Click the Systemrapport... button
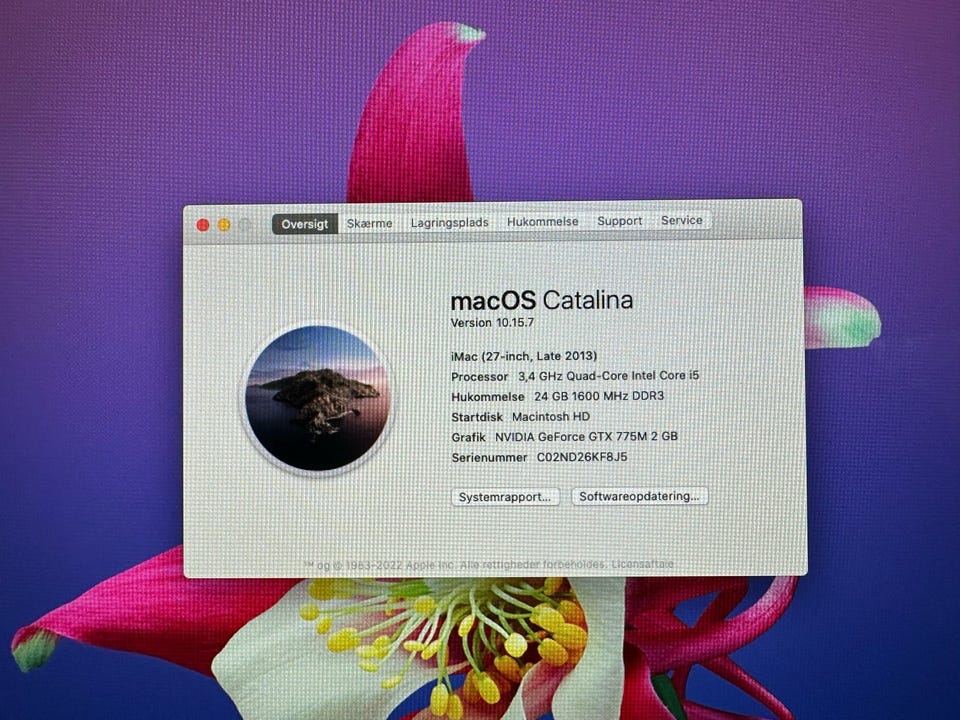Screen dimensions: 960x720 (505, 497)
